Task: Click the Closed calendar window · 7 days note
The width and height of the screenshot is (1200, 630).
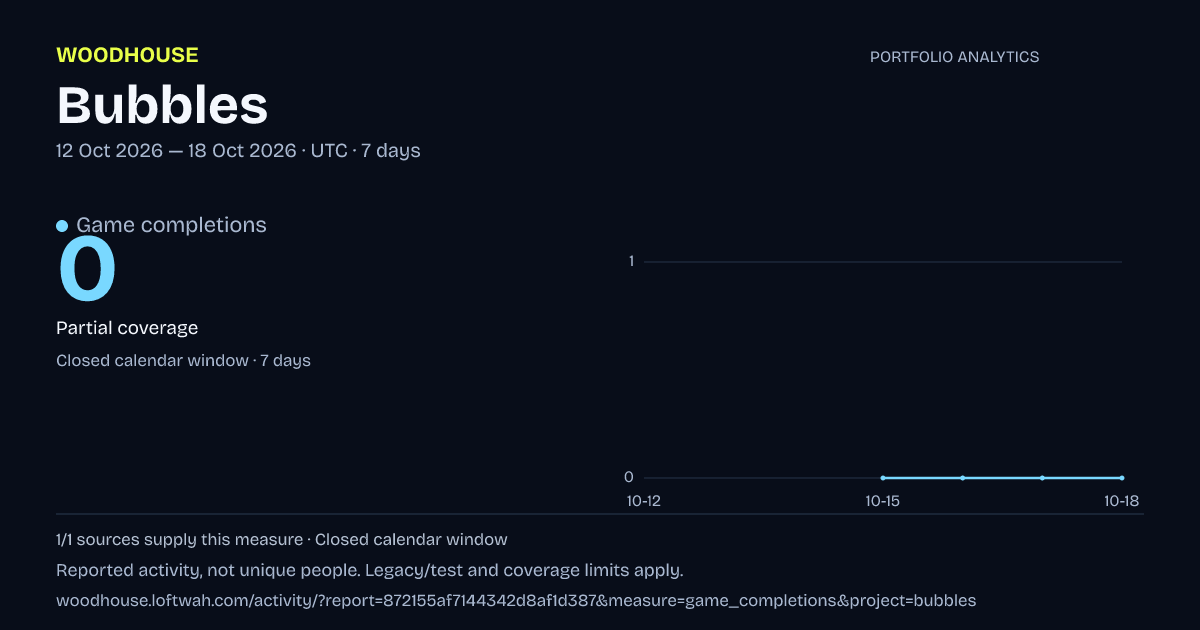Action: point(183,360)
